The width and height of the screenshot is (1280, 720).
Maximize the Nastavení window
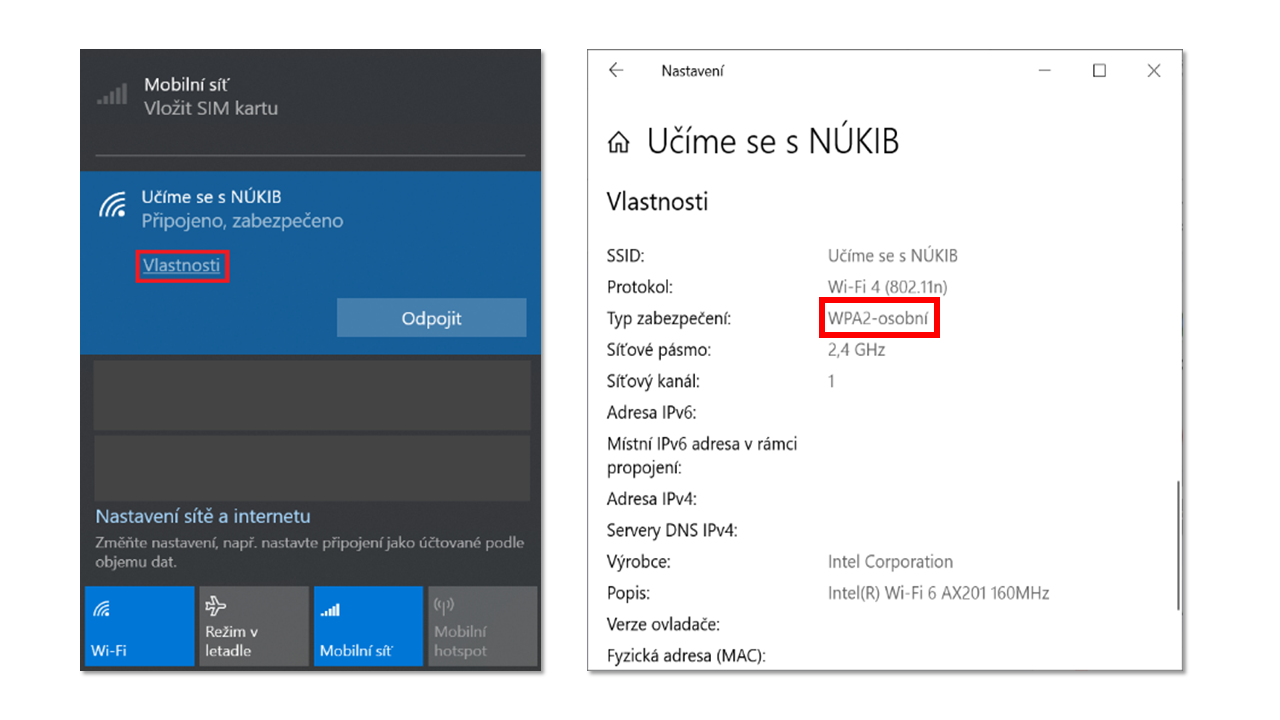tap(1099, 71)
